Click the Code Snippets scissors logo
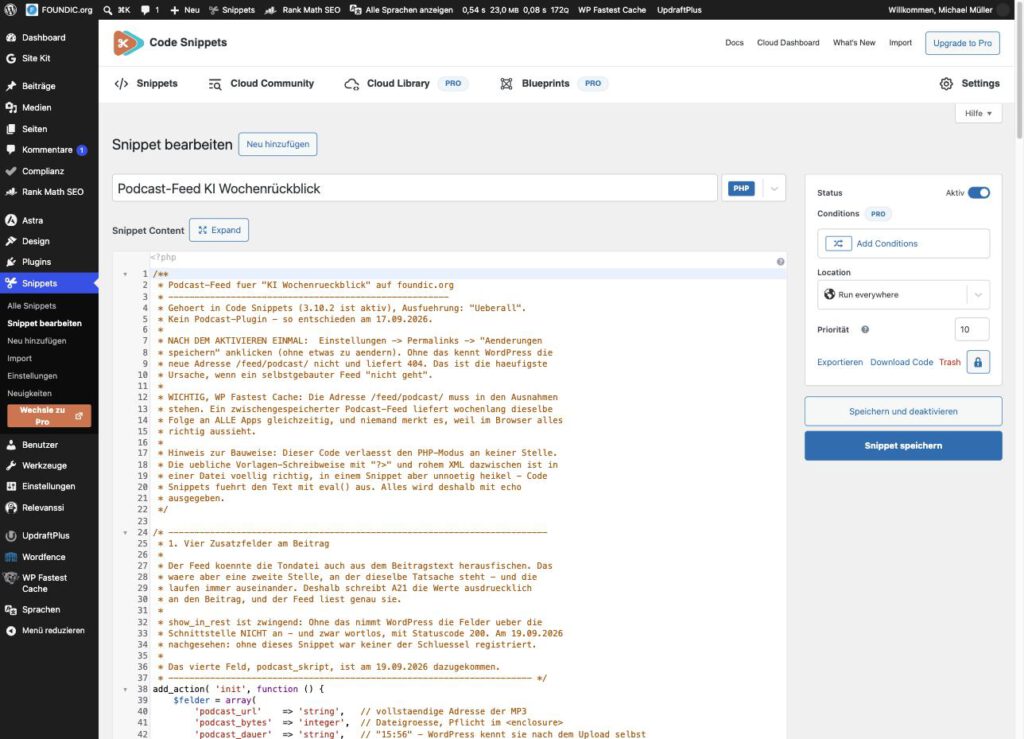Viewport: 1024px width, 739px height. click(127, 43)
